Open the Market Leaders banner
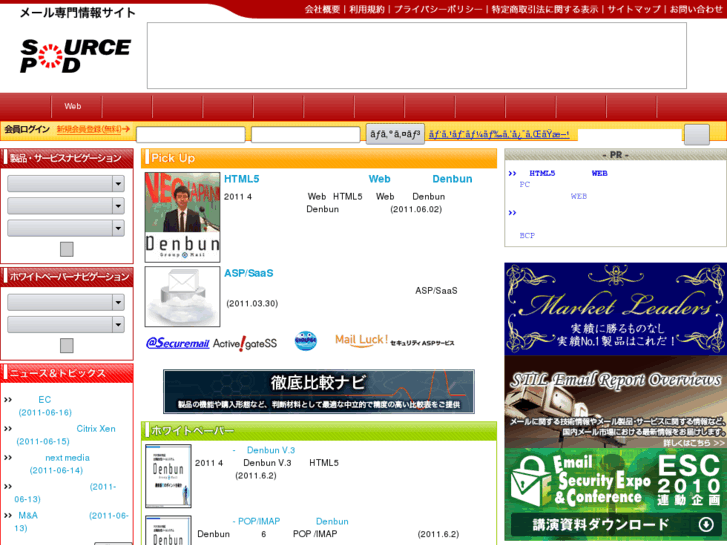This screenshot has width=727, height=545. (x=616, y=309)
